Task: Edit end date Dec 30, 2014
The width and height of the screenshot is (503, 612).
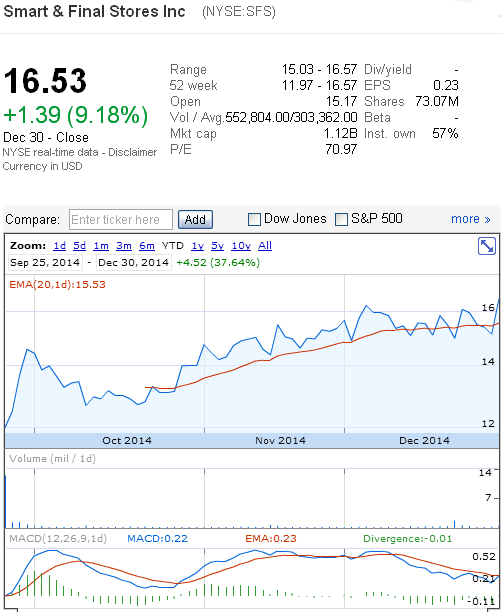Action: [x=133, y=262]
